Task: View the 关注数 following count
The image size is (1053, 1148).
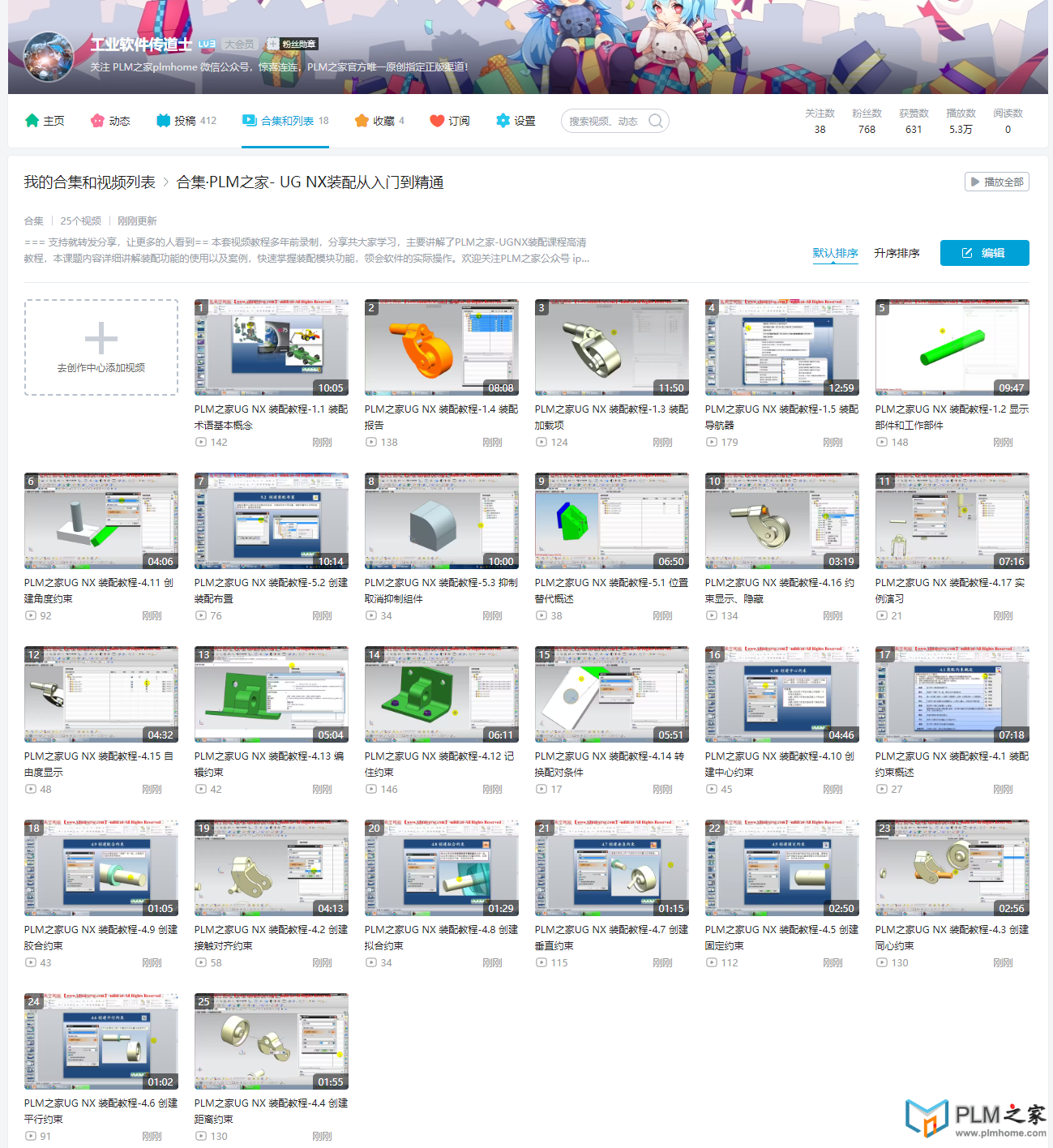Action: [x=820, y=121]
